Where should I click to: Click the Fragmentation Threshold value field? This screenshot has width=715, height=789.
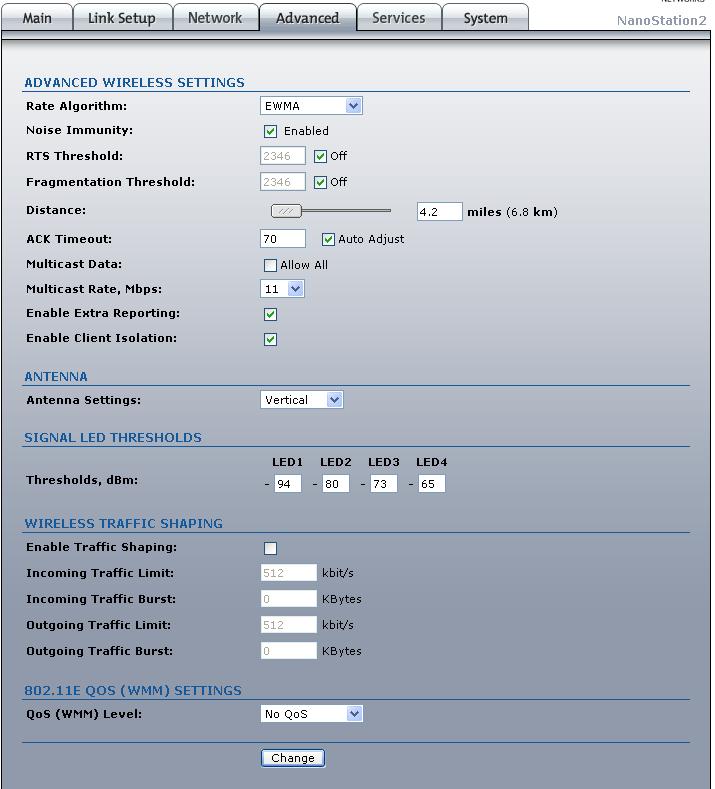pyautogui.click(x=283, y=182)
